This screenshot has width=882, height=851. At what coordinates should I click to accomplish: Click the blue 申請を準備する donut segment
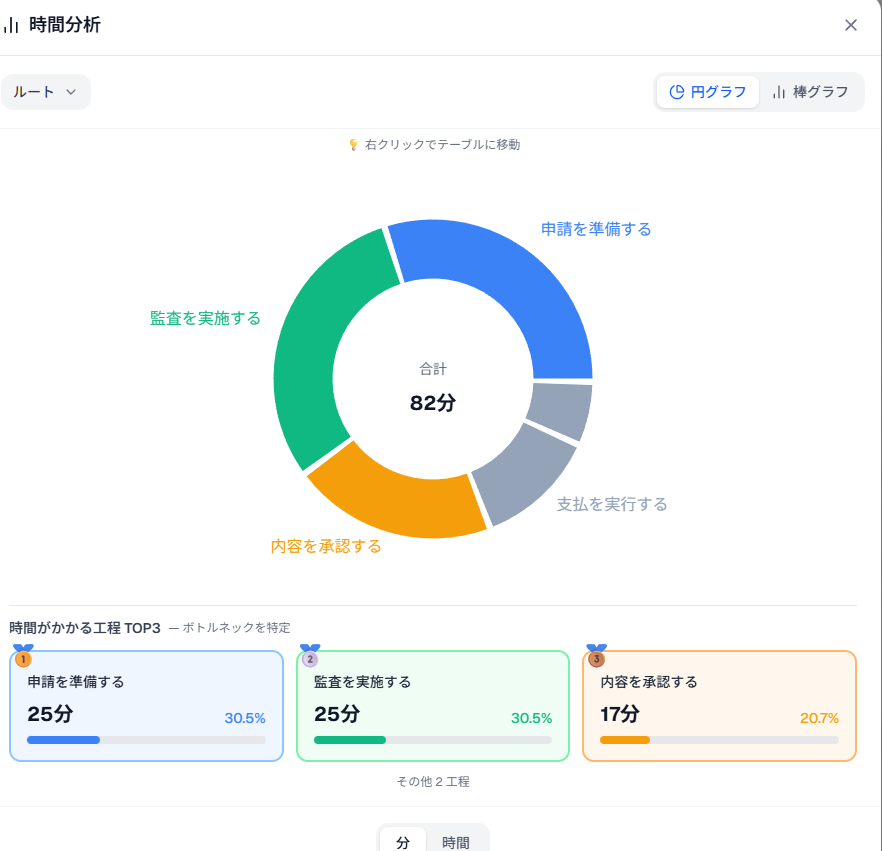tap(500, 290)
